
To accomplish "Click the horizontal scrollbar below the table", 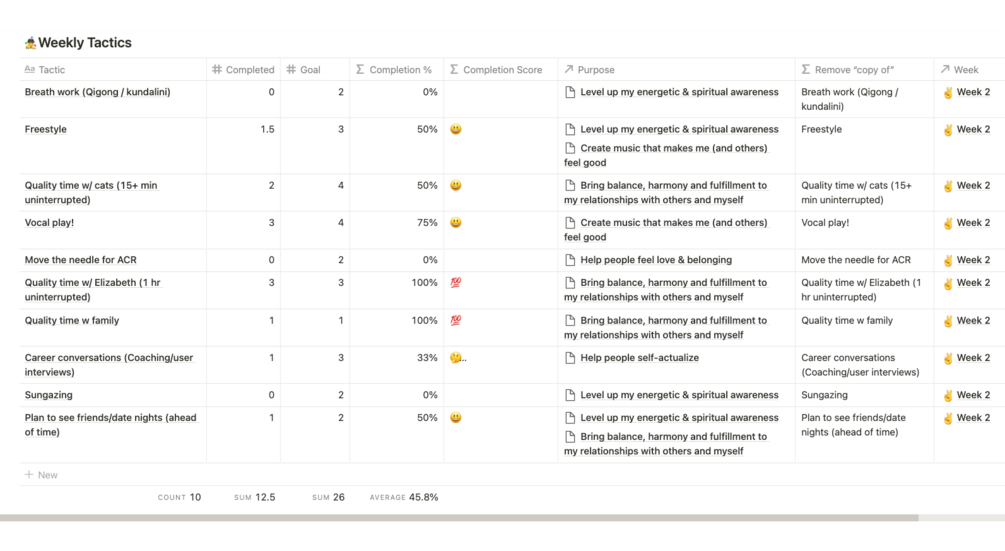I will 459,518.
